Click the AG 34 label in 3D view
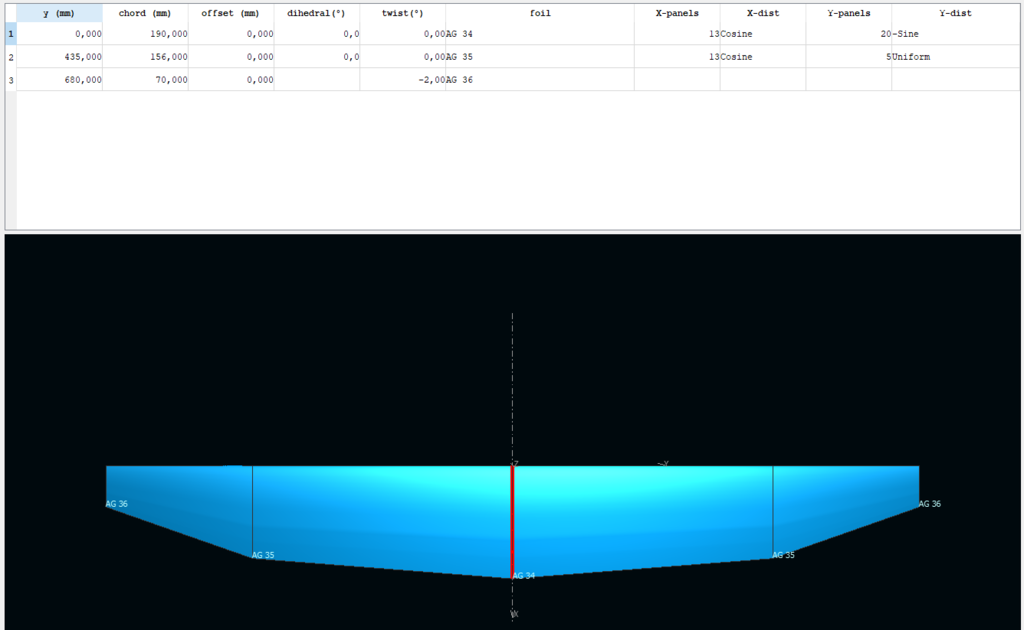 tap(523, 576)
